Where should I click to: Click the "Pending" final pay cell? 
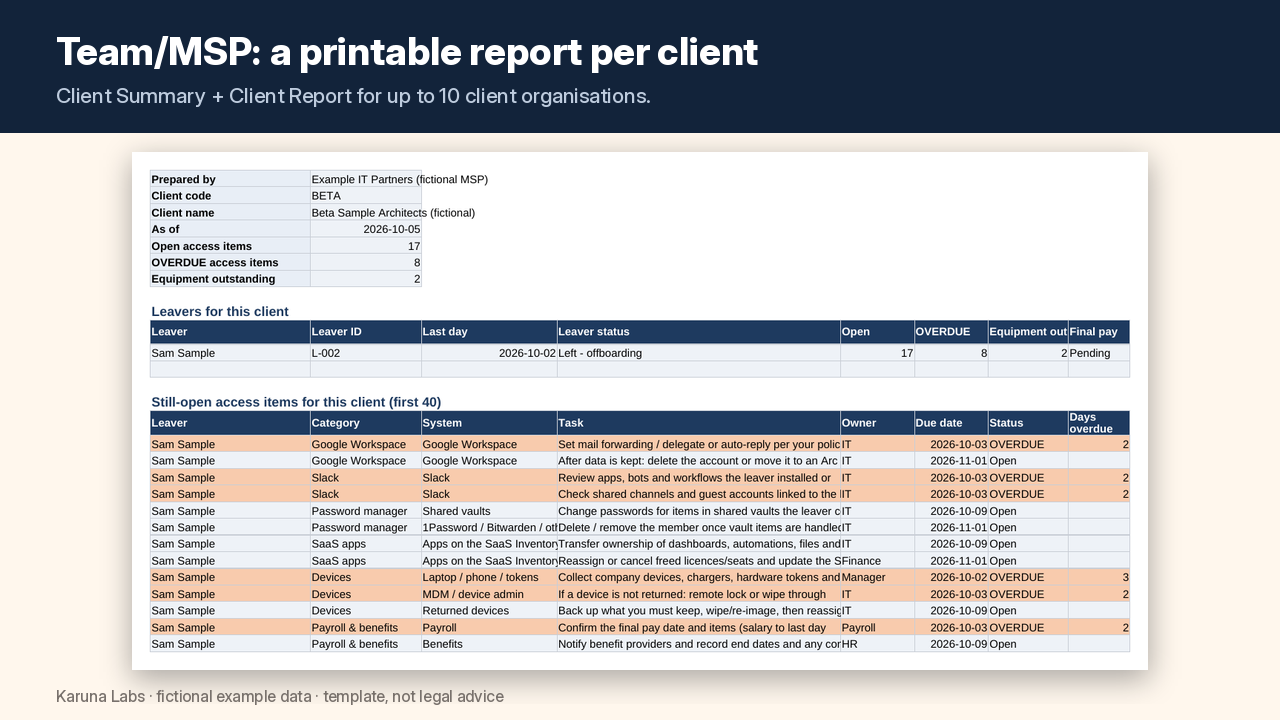[1099, 353]
